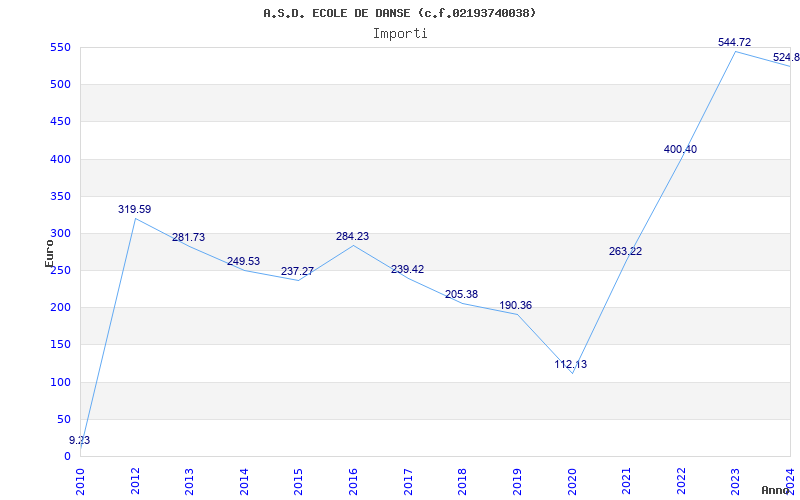
Task: Select the 239.42 data label
Action: 407,269
